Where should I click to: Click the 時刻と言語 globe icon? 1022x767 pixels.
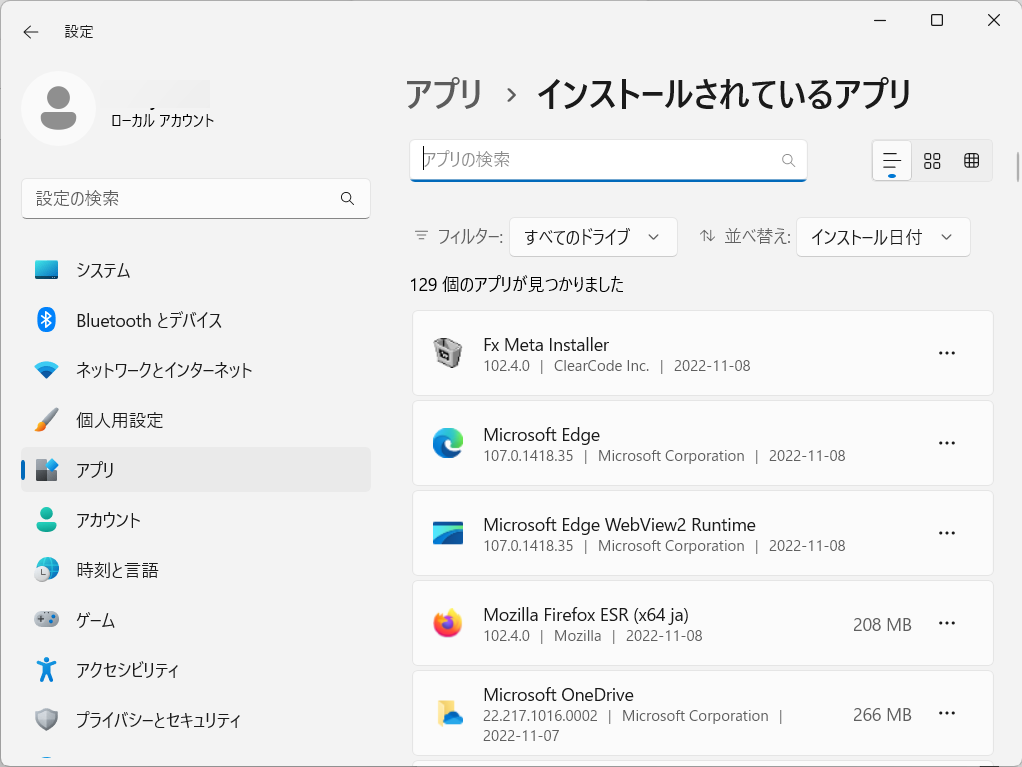46,570
